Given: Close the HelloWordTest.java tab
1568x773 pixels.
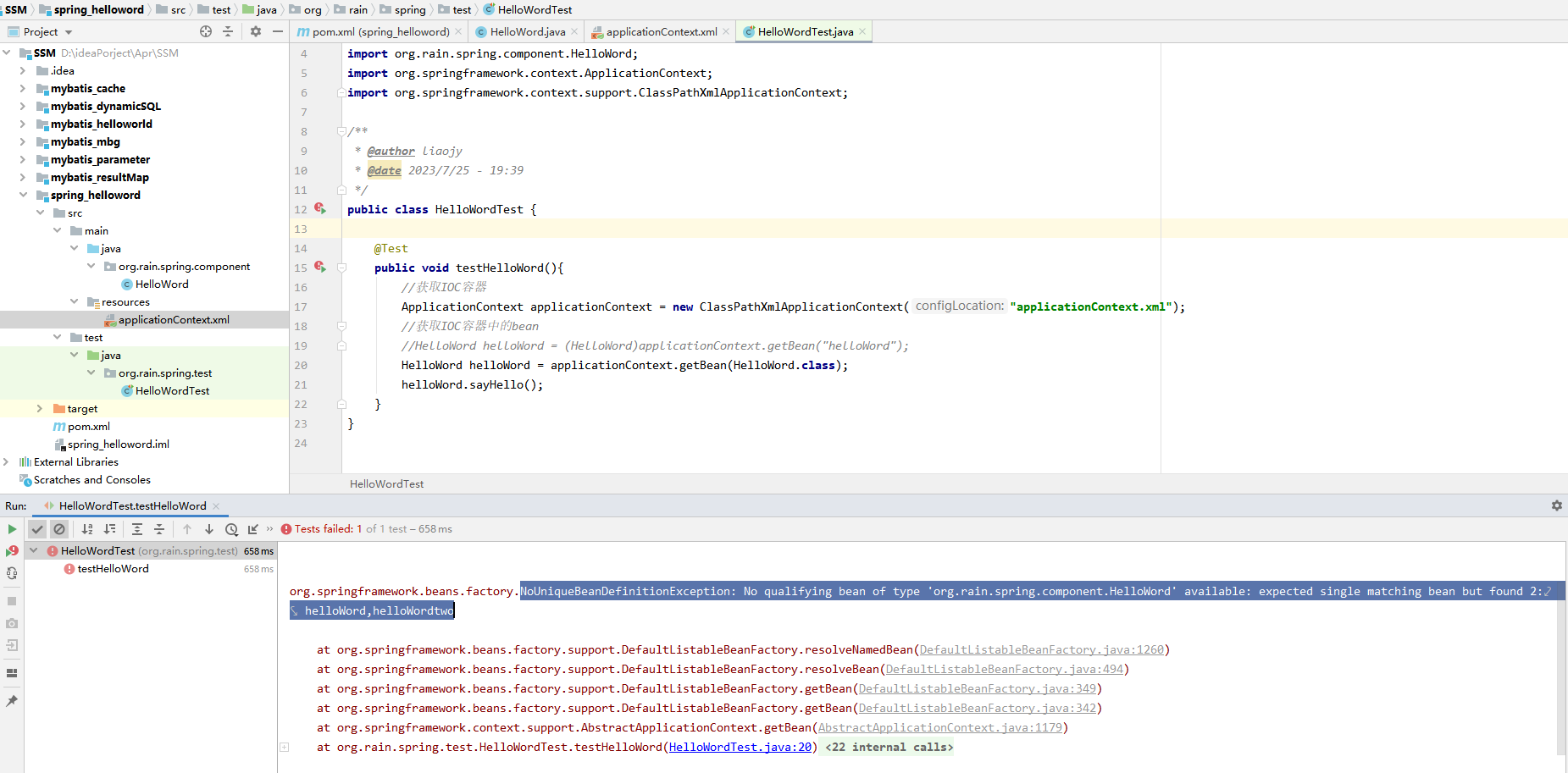Looking at the screenshot, I should coord(862,31).
